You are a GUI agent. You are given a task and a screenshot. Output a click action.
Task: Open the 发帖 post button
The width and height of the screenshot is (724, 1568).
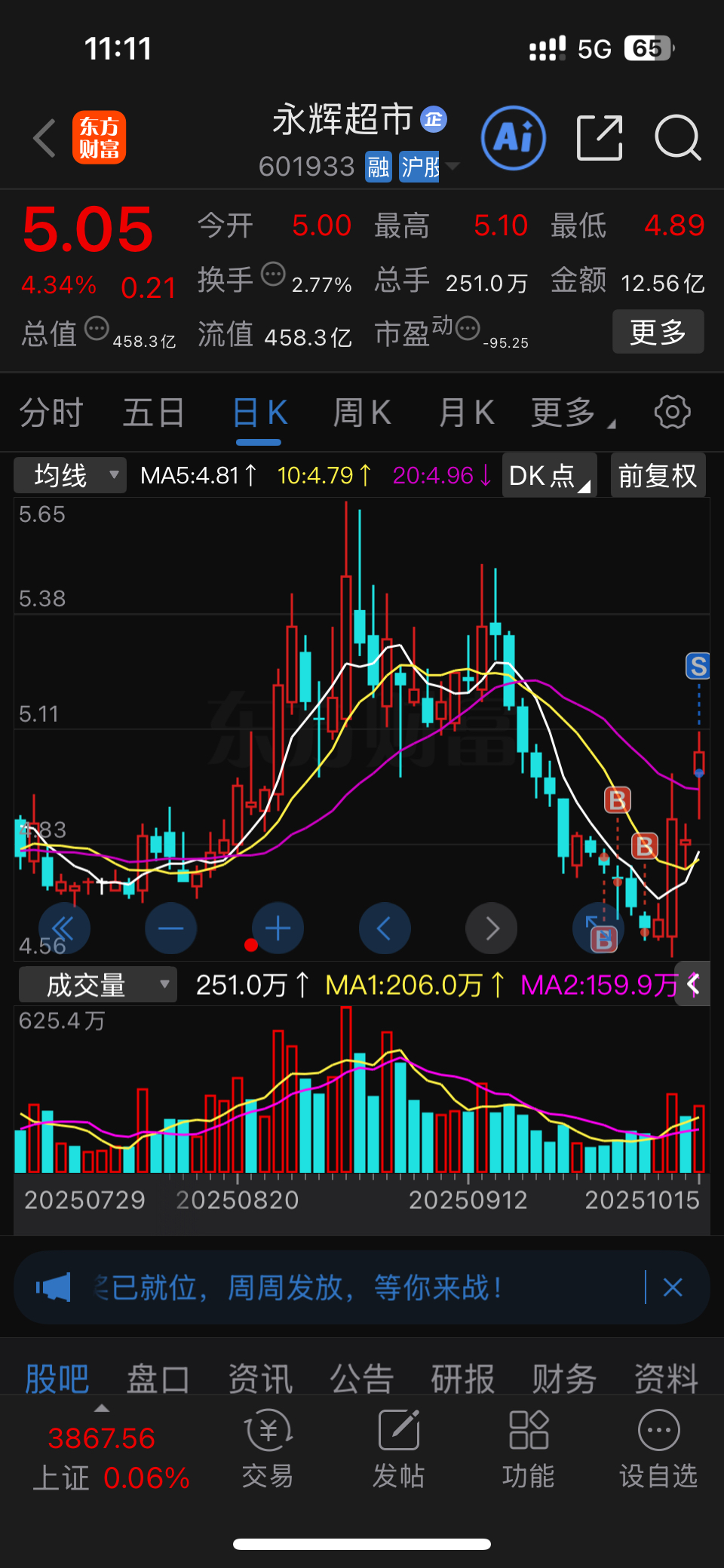click(398, 1451)
